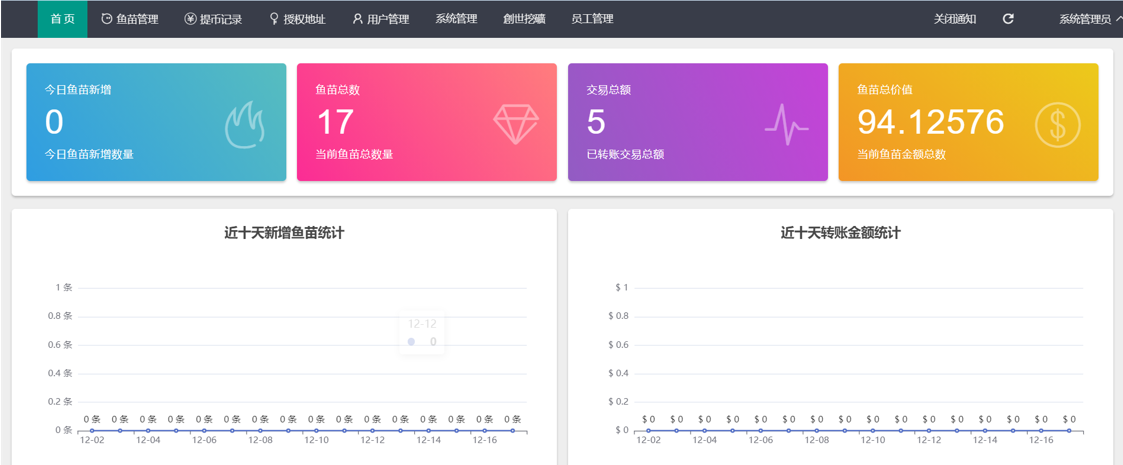Click the yen icon beside 提币记录
The image size is (1123, 465).
(x=190, y=19)
